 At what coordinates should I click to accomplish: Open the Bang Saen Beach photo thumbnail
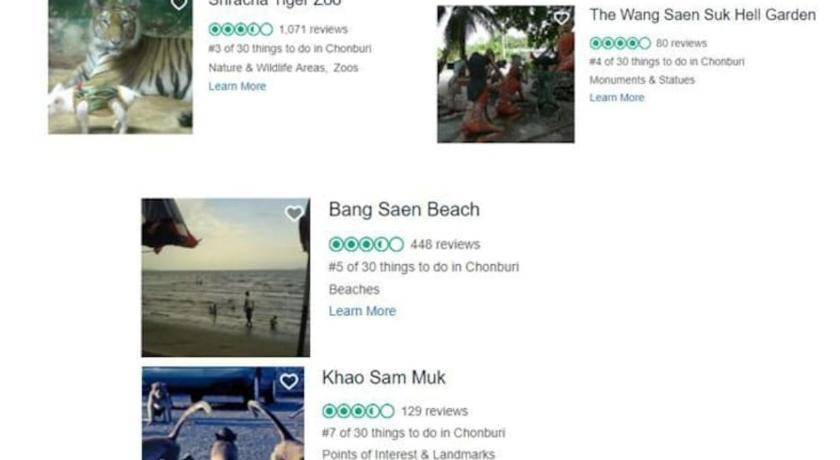(225, 277)
